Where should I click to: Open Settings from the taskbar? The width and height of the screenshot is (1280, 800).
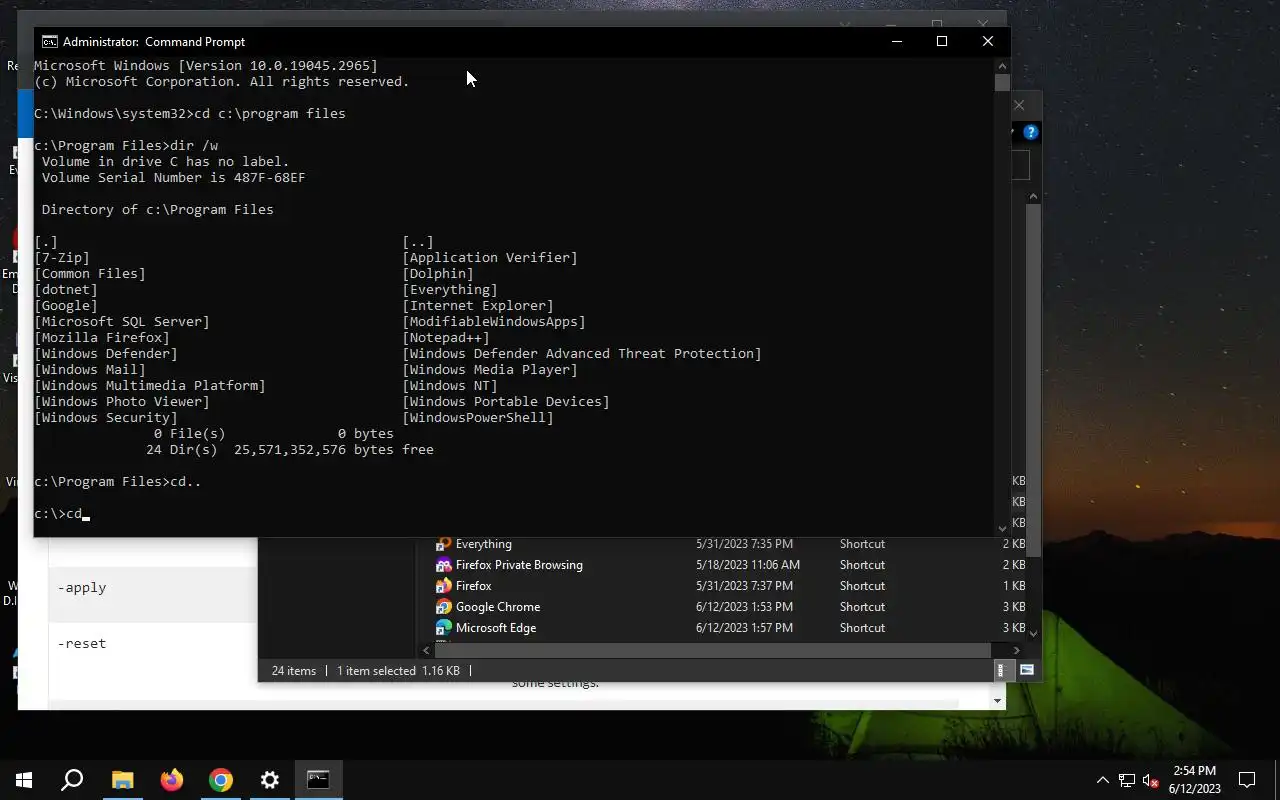[x=269, y=780]
